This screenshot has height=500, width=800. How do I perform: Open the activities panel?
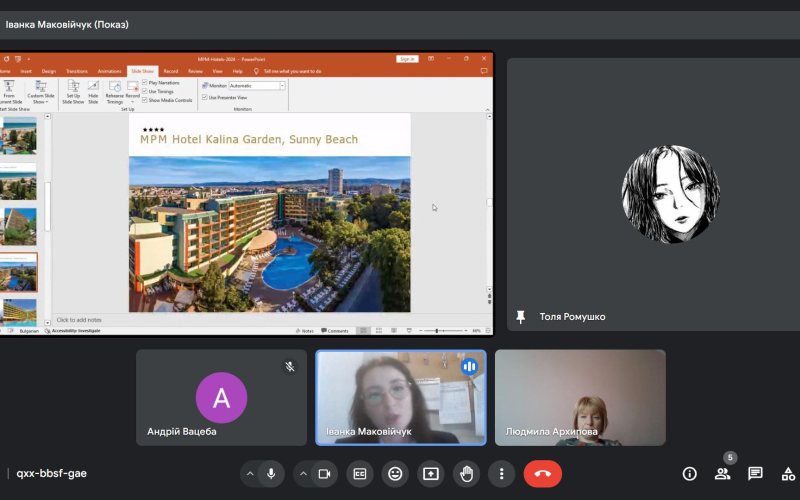788,474
